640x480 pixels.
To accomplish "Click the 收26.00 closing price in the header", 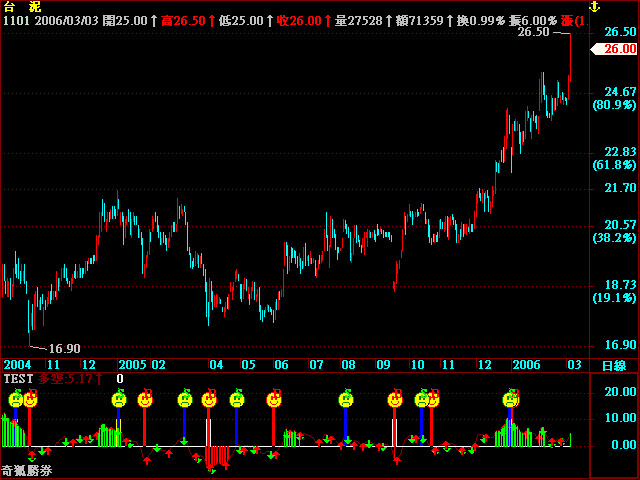I will pos(298,20).
